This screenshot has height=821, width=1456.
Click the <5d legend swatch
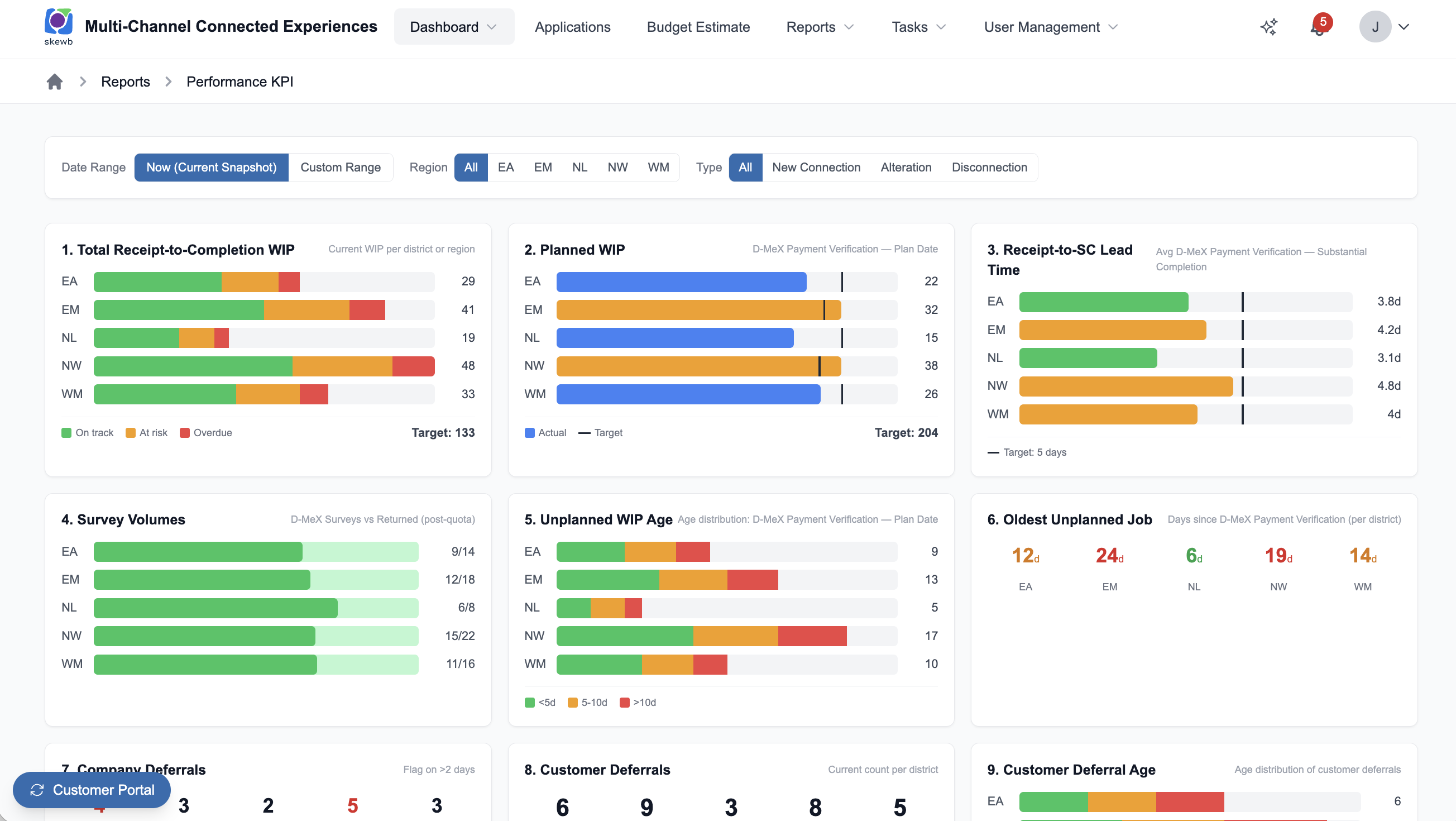coord(530,703)
